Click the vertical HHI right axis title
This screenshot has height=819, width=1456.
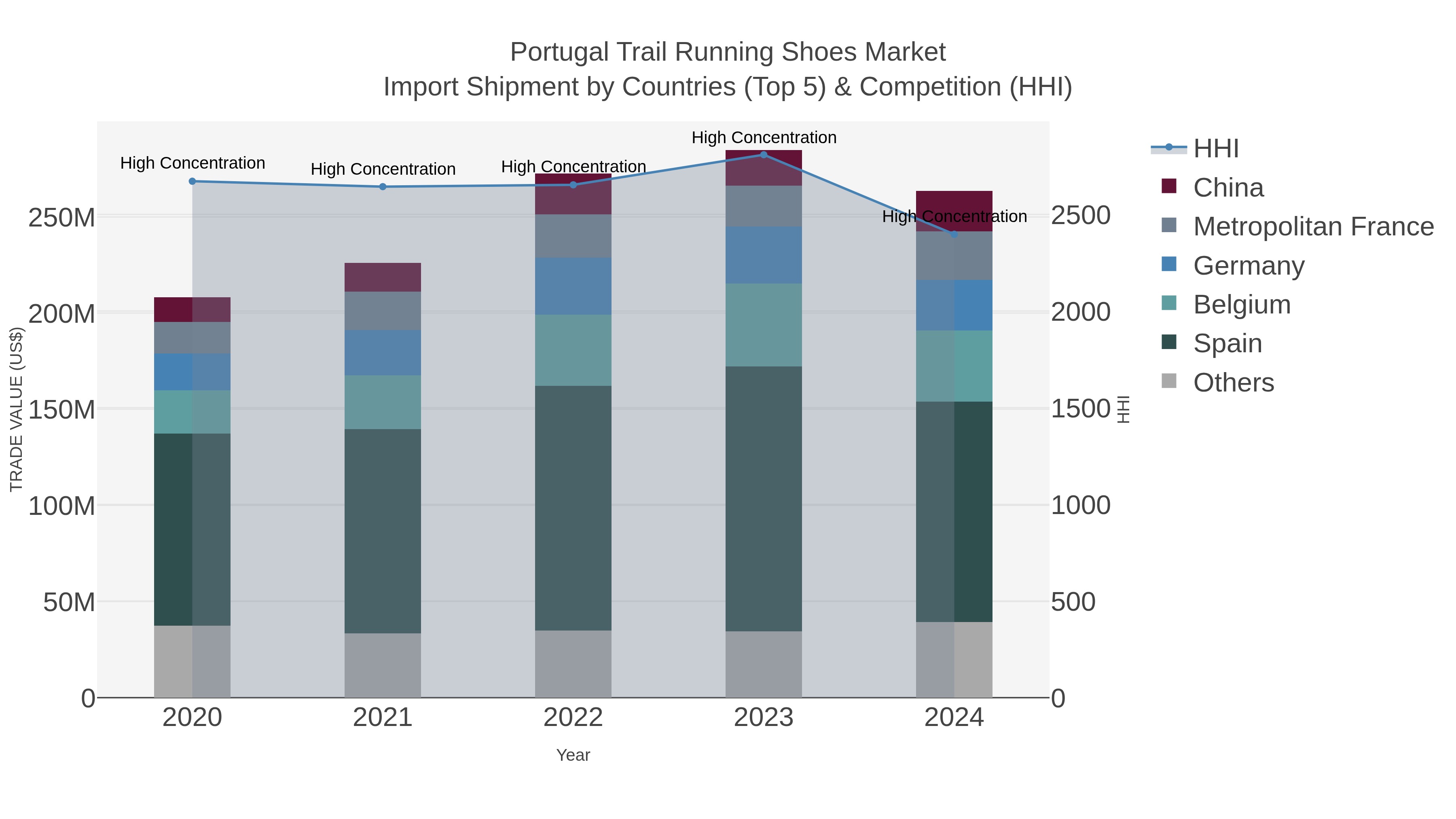(x=1124, y=409)
